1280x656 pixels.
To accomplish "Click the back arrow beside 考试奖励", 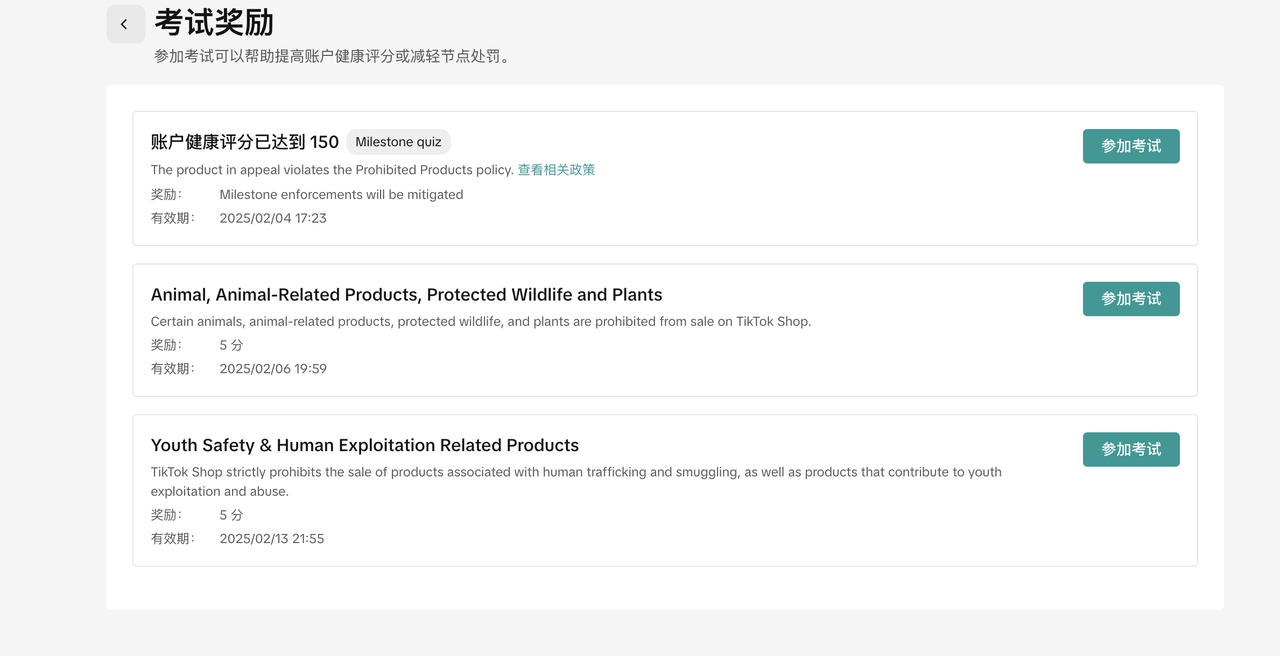I will [x=125, y=24].
